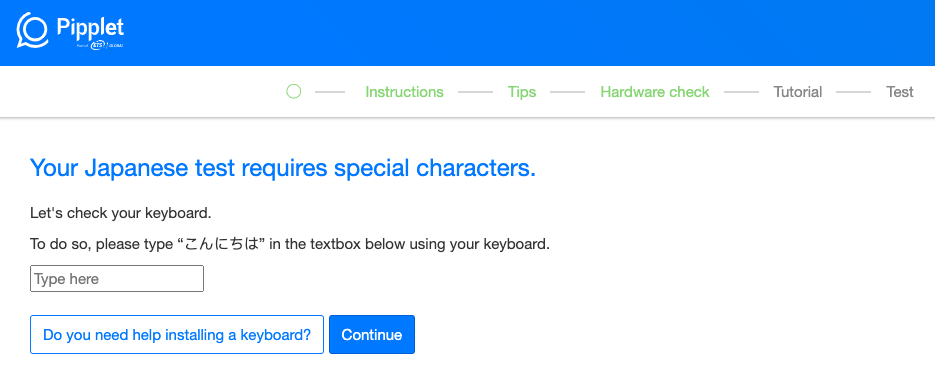Click the blue Continue button
Screen dimensions: 935x388
pyautogui.click(x=371, y=334)
